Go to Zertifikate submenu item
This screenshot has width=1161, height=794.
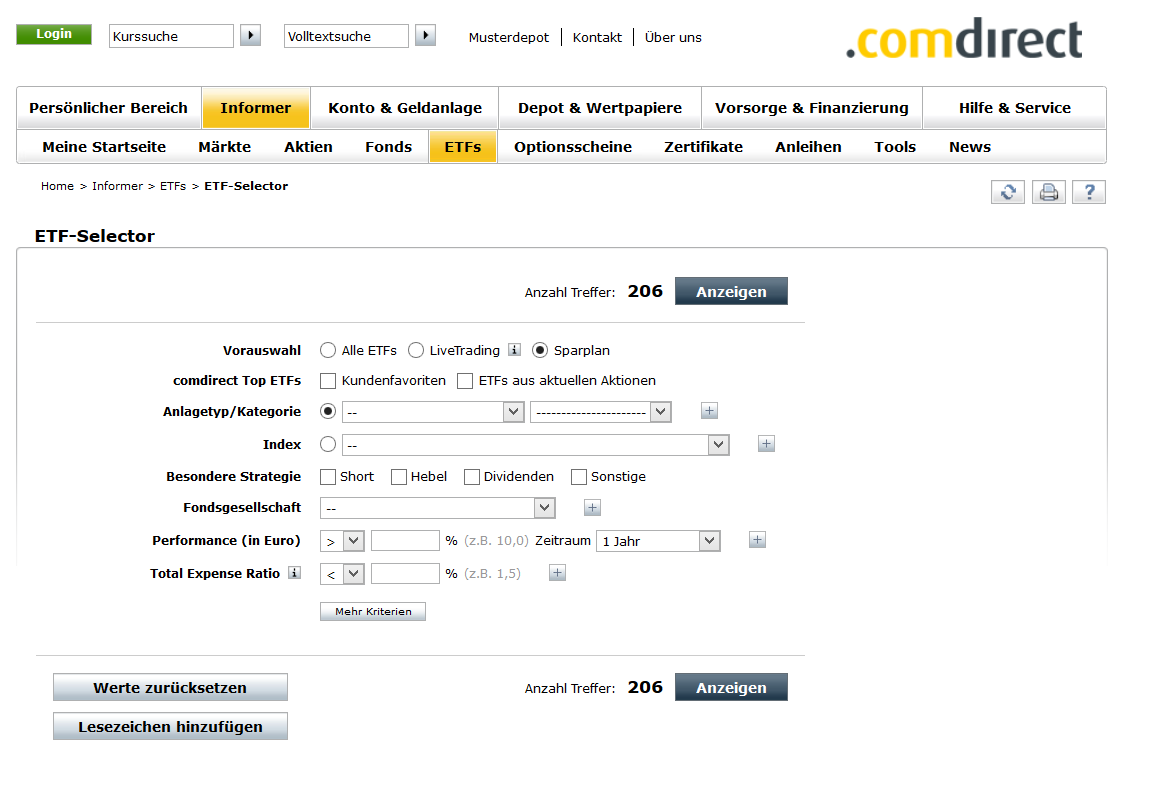pyautogui.click(x=703, y=147)
